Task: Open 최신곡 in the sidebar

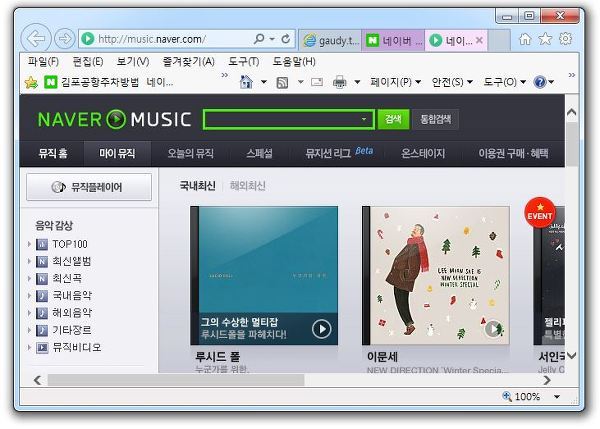Action: [67, 279]
